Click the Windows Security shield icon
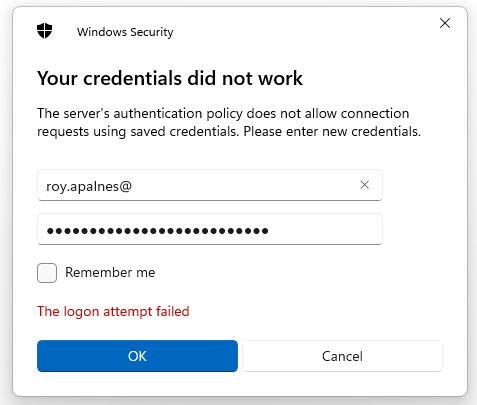This screenshot has width=477, height=405. tap(44, 31)
